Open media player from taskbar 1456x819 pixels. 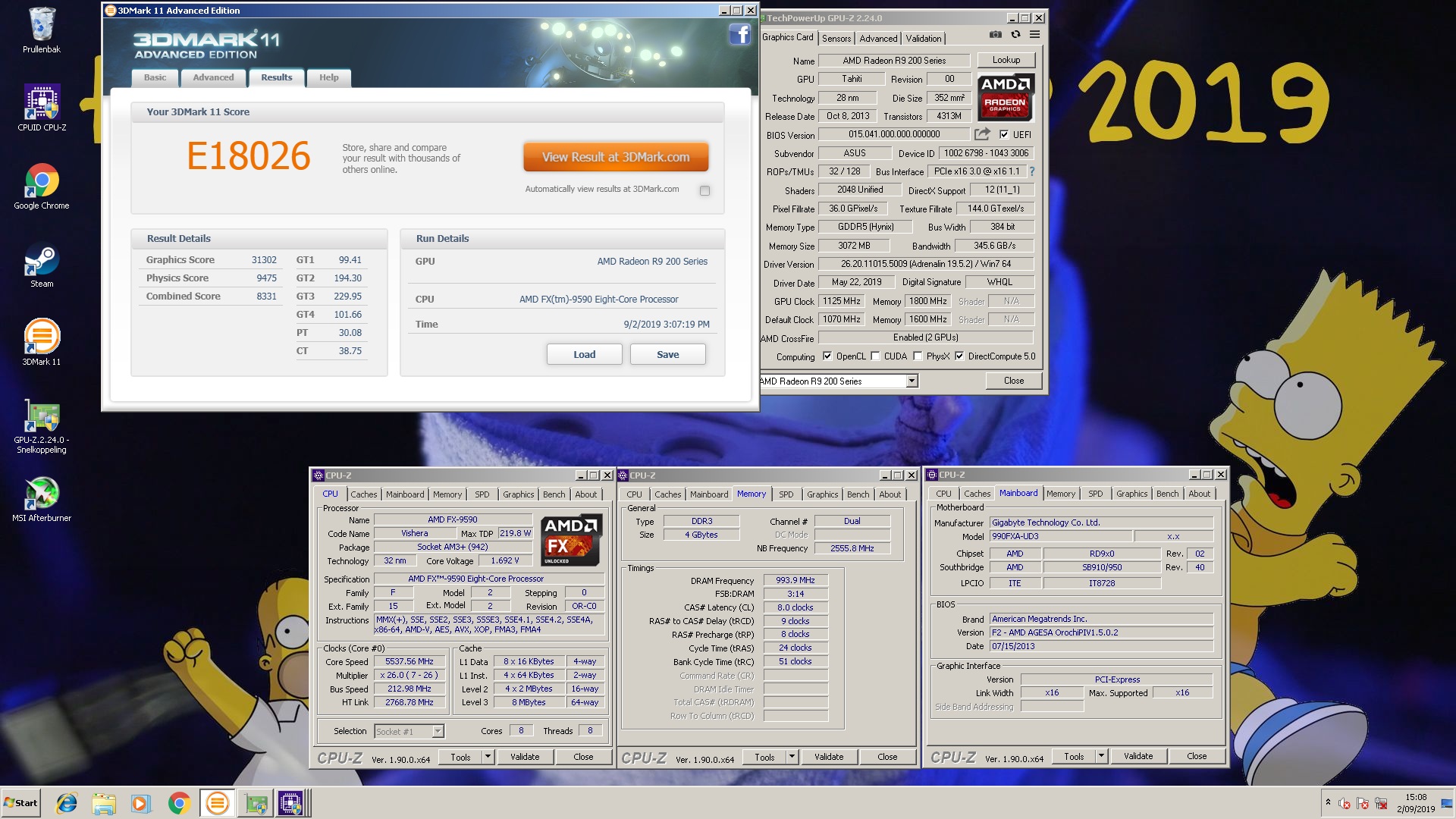click(141, 803)
